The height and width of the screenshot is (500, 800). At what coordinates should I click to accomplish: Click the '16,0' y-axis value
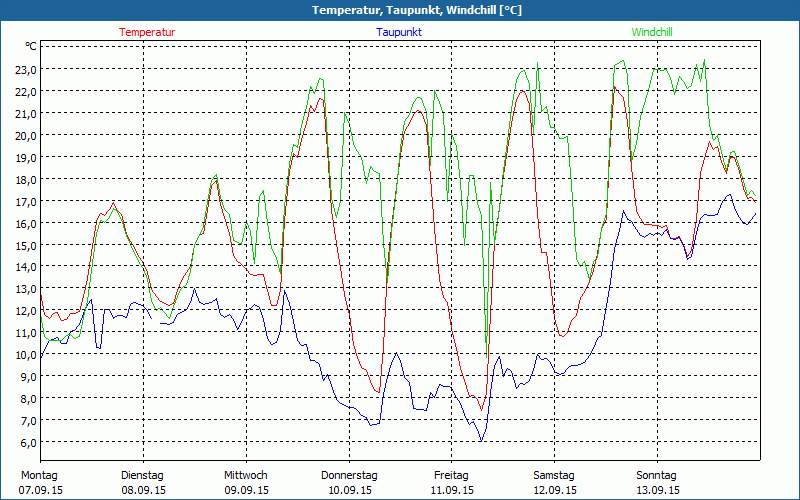(26, 223)
